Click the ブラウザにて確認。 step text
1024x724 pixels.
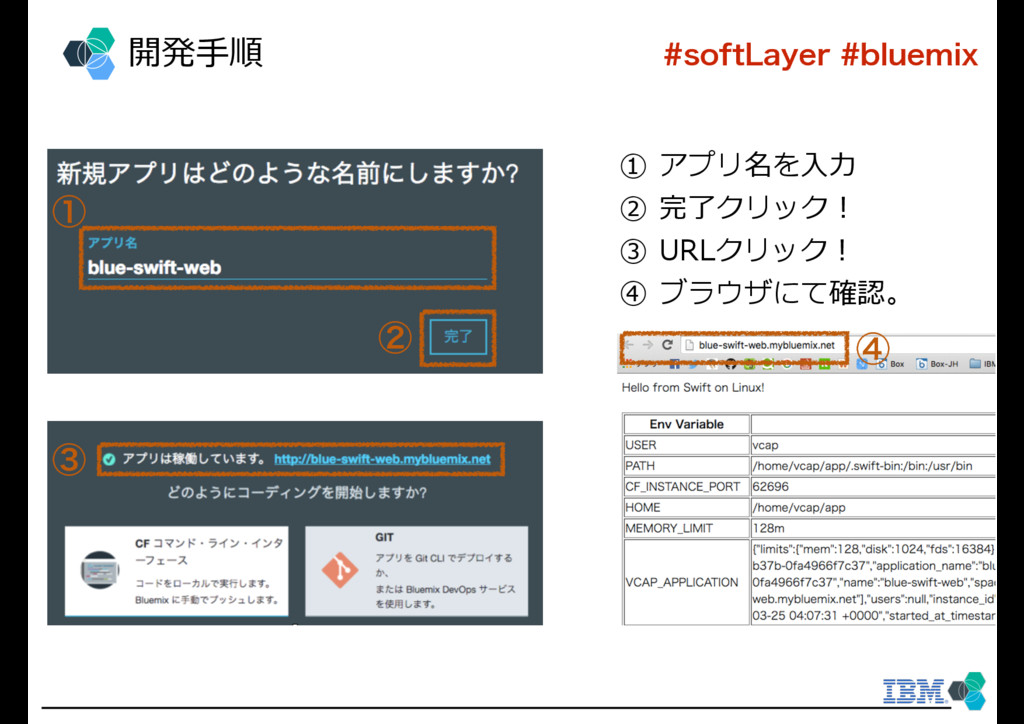pos(780,292)
